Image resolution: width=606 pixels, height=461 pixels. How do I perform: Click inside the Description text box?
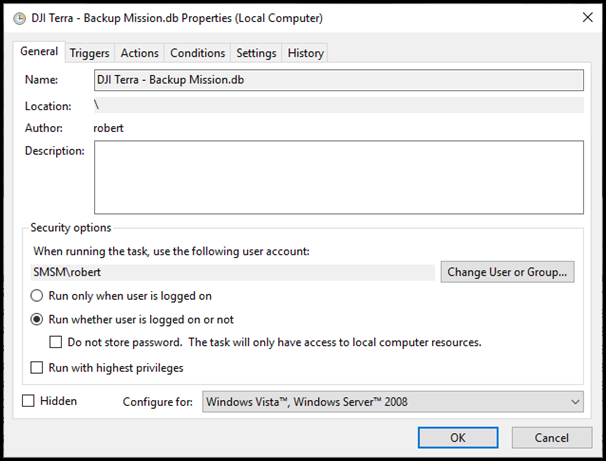coord(339,177)
